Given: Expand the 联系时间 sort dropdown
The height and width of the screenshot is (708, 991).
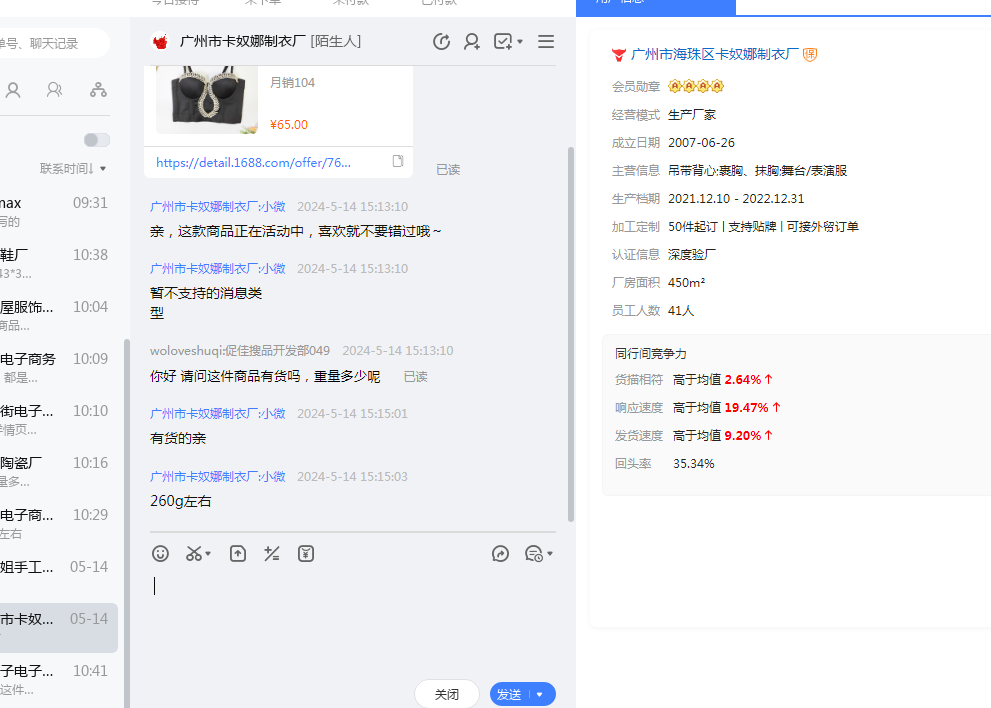Looking at the screenshot, I should pos(73,168).
